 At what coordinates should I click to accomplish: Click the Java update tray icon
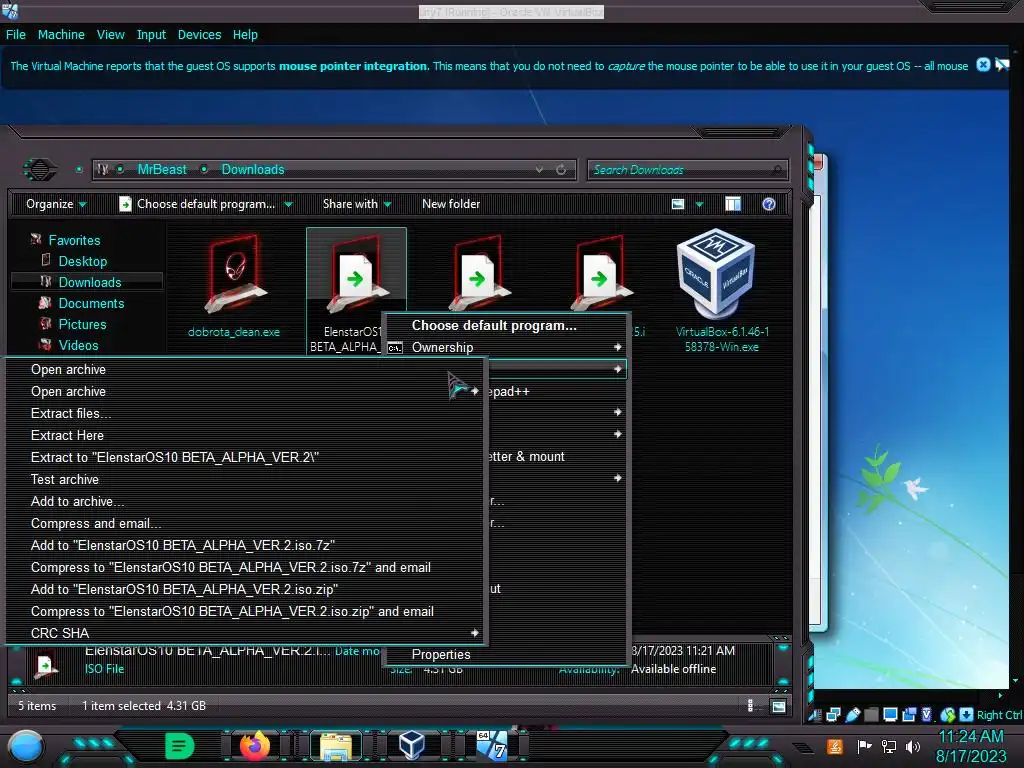coord(834,746)
